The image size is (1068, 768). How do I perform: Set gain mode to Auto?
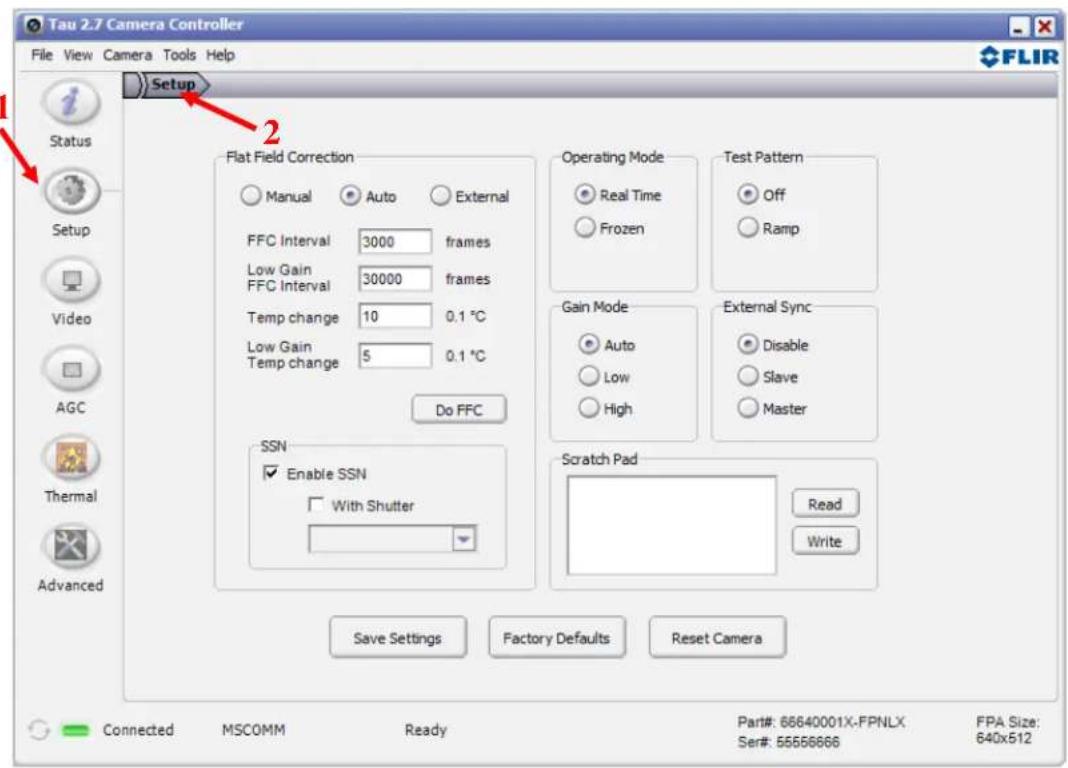pos(588,344)
